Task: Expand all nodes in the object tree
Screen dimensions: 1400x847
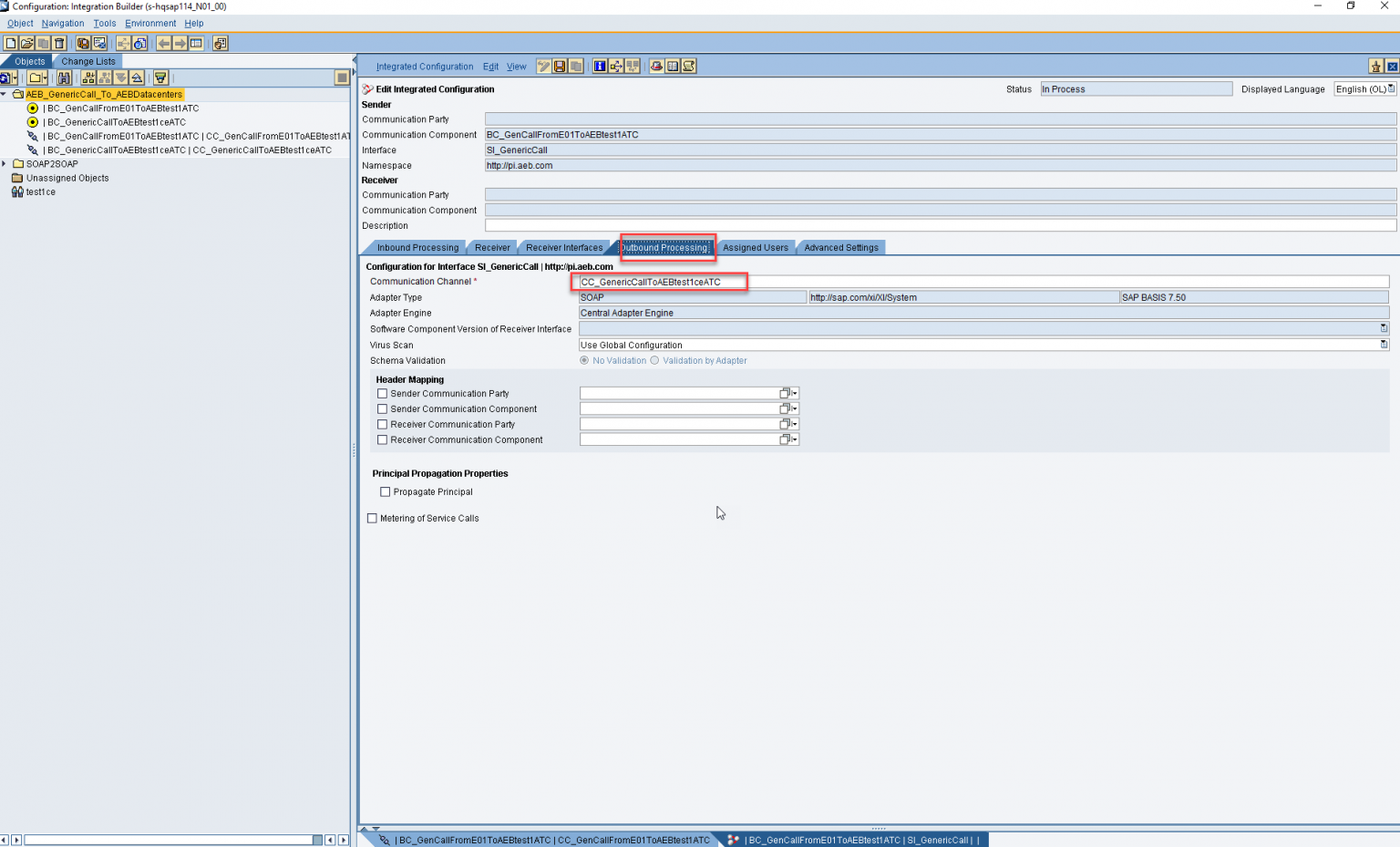Action: point(119,77)
